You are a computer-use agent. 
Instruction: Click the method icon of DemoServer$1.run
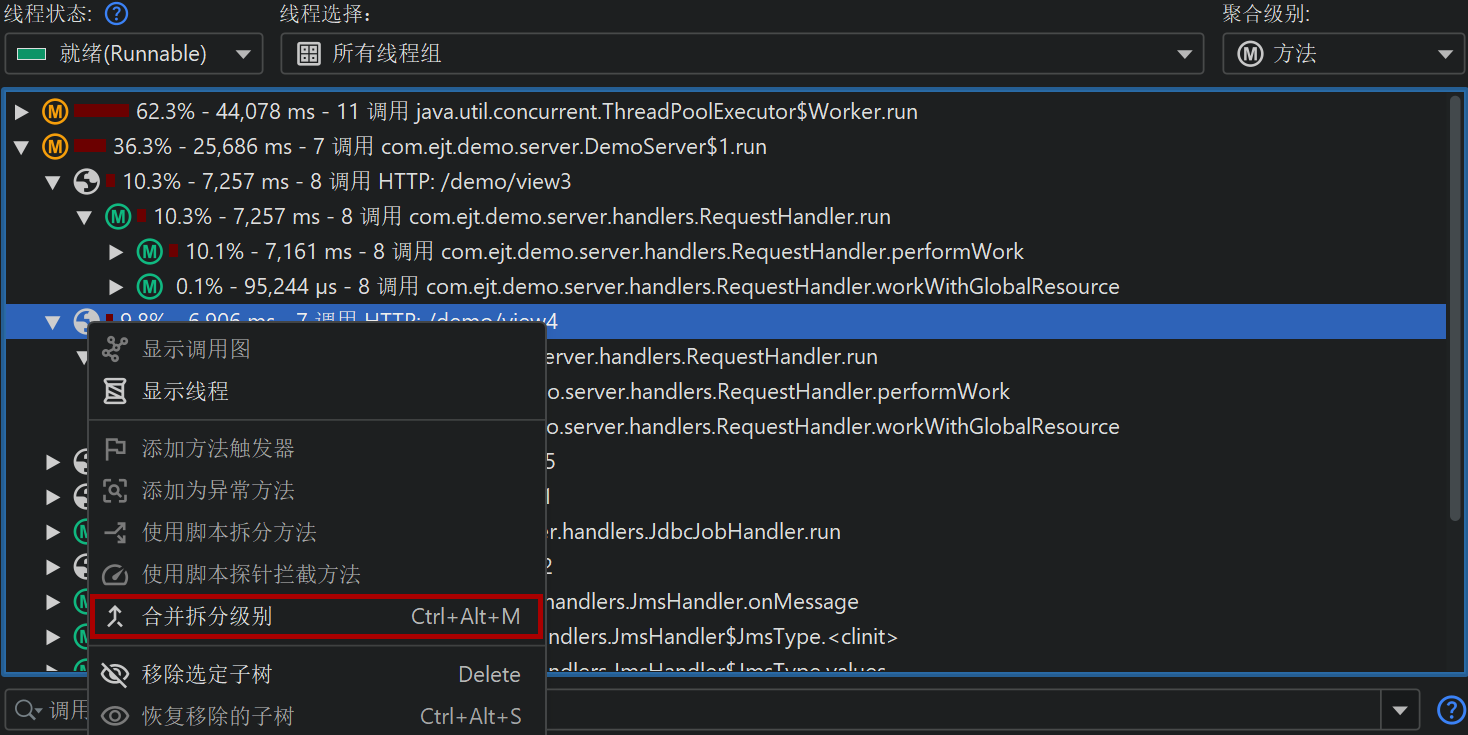click(x=54, y=147)
